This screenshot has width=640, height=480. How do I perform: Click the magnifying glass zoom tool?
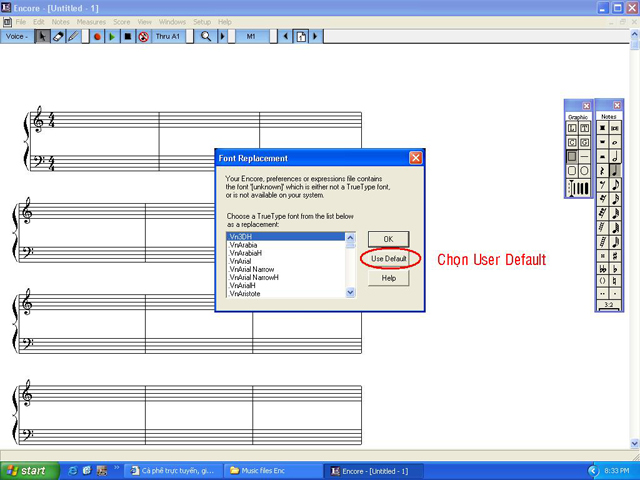pos(206,36)
